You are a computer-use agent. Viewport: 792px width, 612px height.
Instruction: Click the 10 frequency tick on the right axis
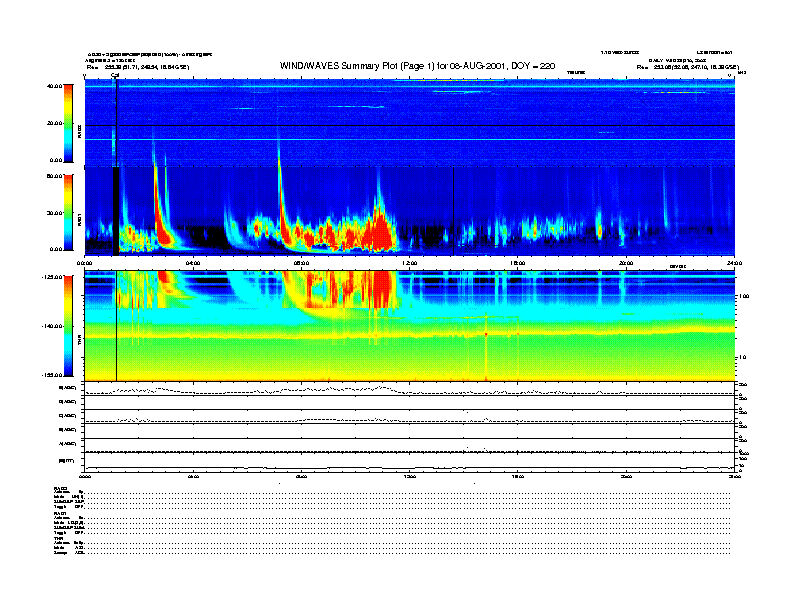[x=743, y=358]
